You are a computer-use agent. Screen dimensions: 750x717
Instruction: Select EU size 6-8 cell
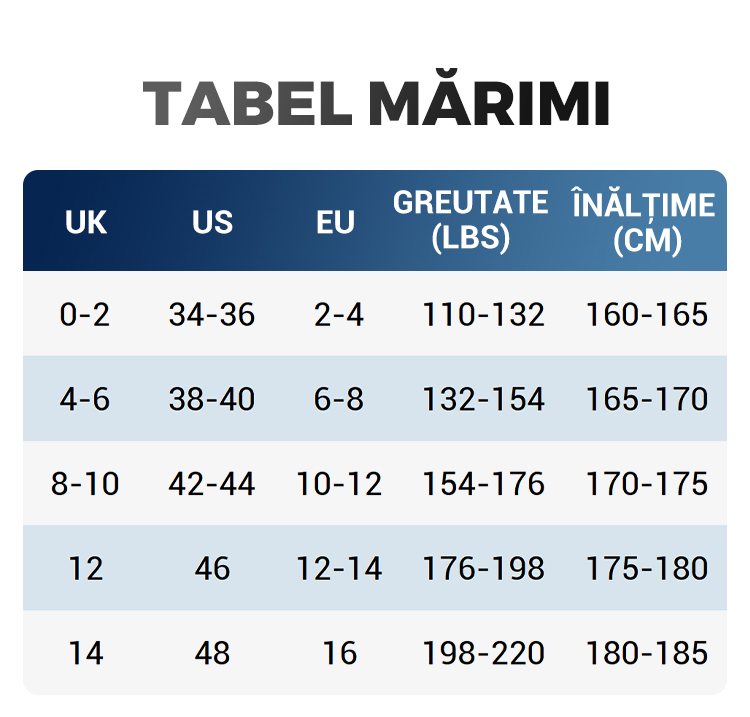click(x=339, y=400)
